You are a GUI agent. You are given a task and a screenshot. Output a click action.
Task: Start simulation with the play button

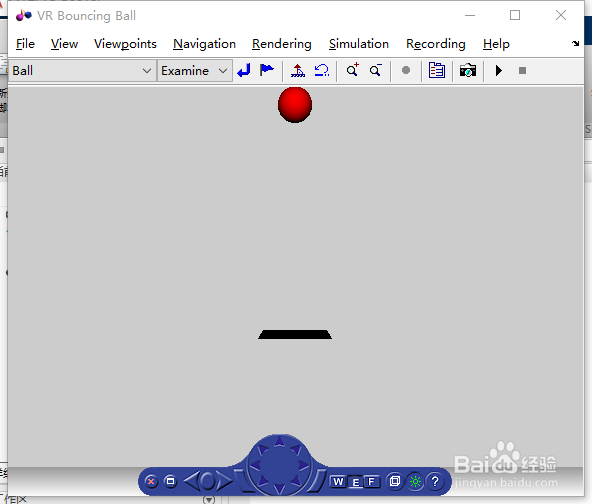(x=499, y=71)
